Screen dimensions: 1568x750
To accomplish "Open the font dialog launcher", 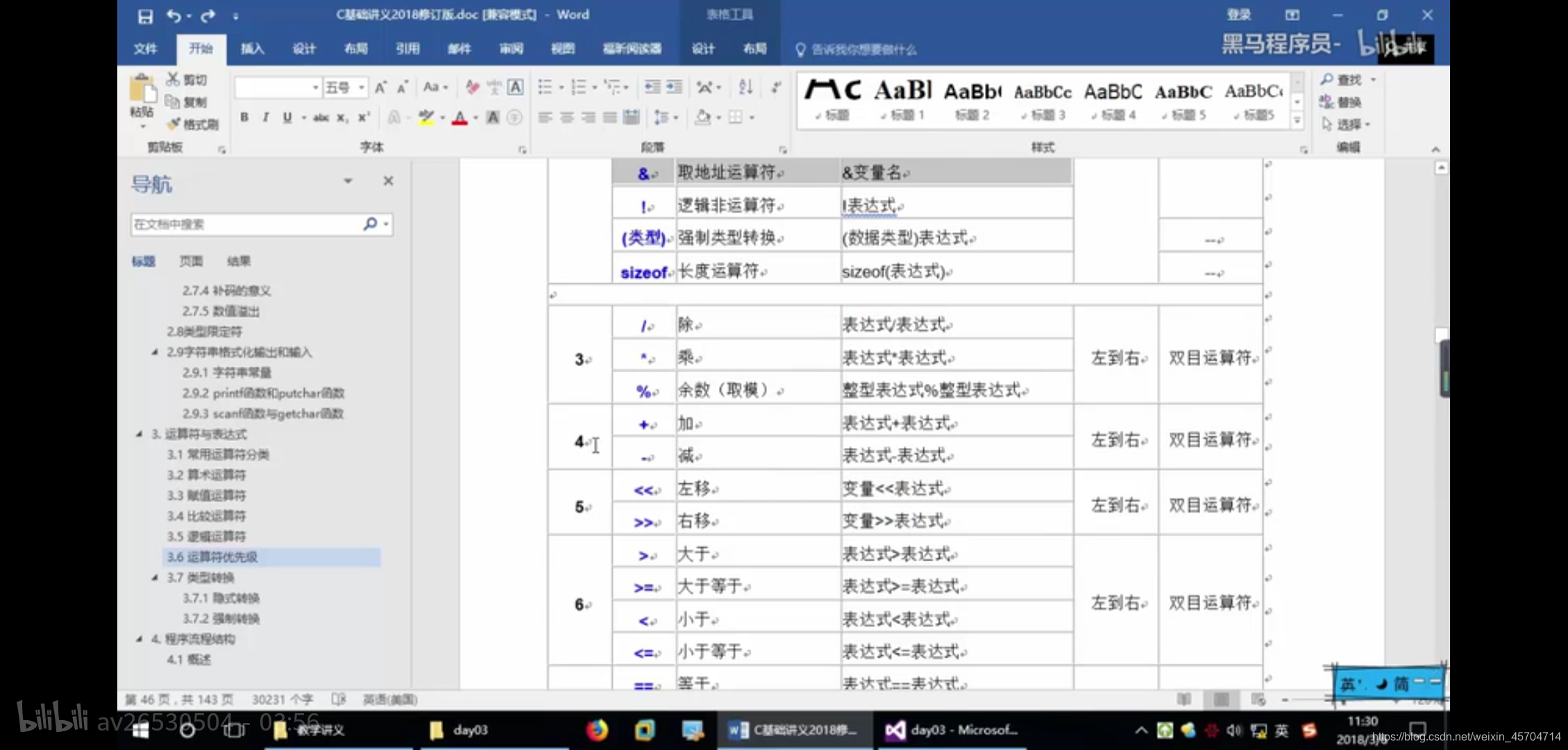I will coord(522,149).
